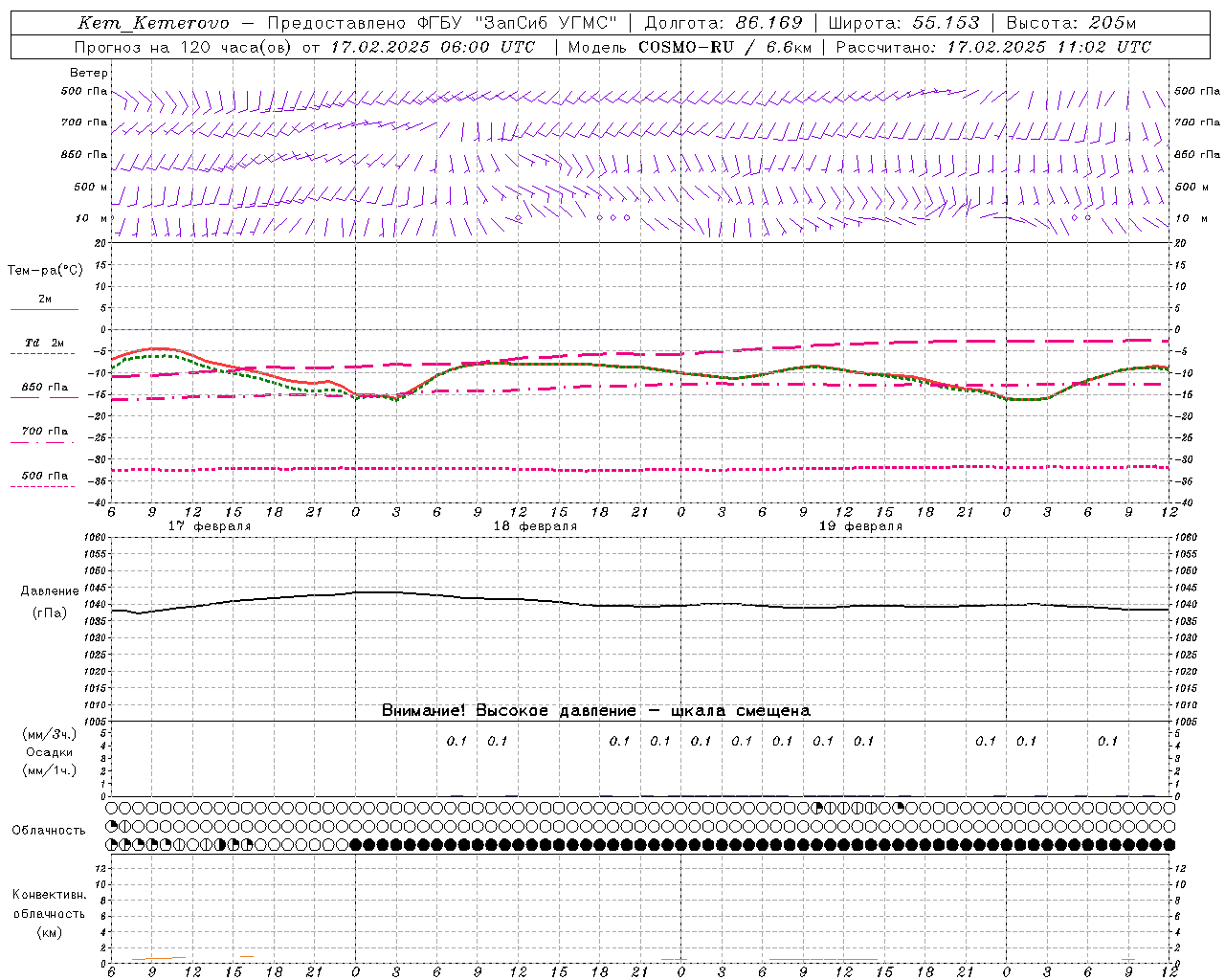
Task: Click the Тем-ра(°C) panel label
Action: [x=45, y=271]
